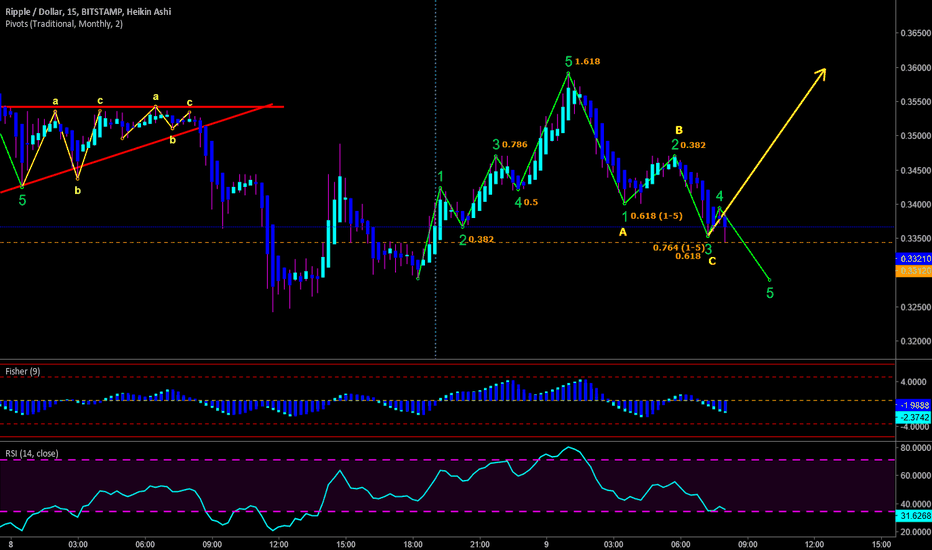Viewport: 932px width, 550px height.
Task: Select the yellow uppercase A wave label
Action: point(623,232)
